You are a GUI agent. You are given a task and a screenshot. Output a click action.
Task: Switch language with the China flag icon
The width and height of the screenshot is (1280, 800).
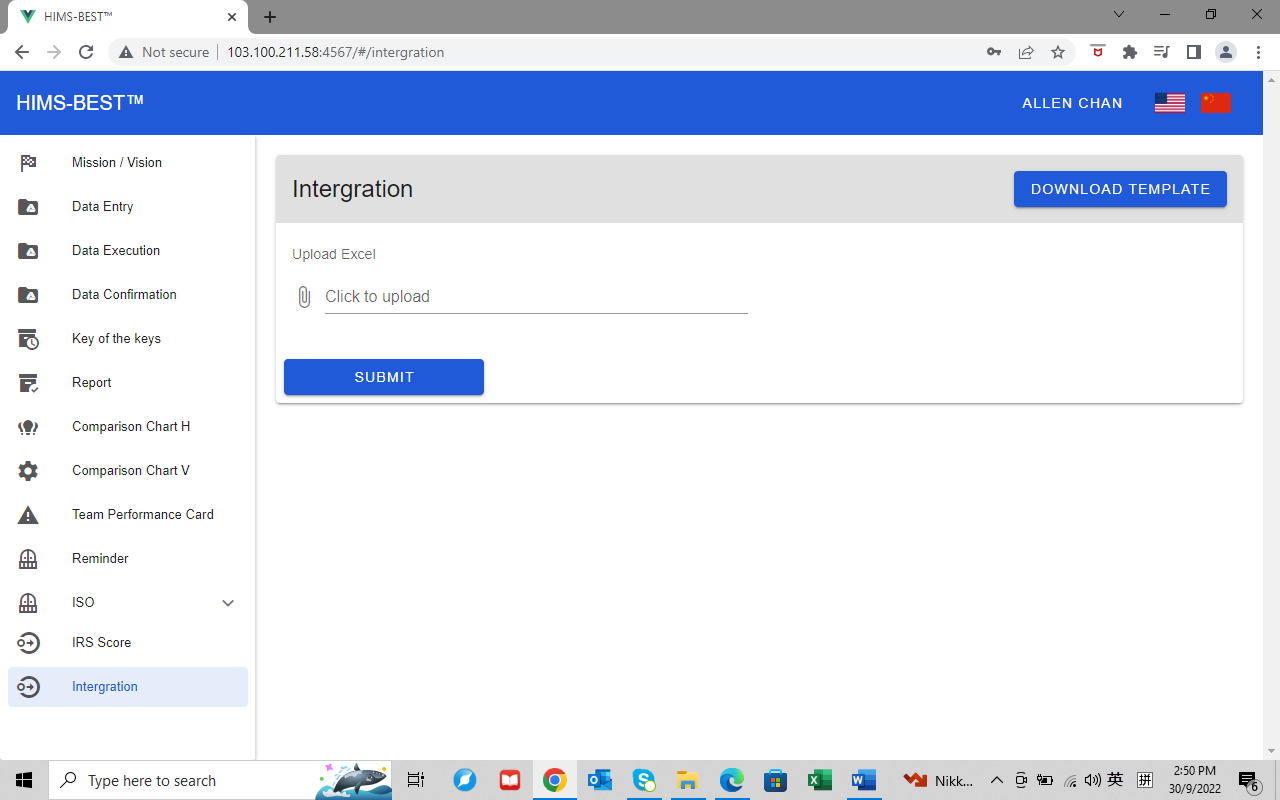click(1216, 103)
